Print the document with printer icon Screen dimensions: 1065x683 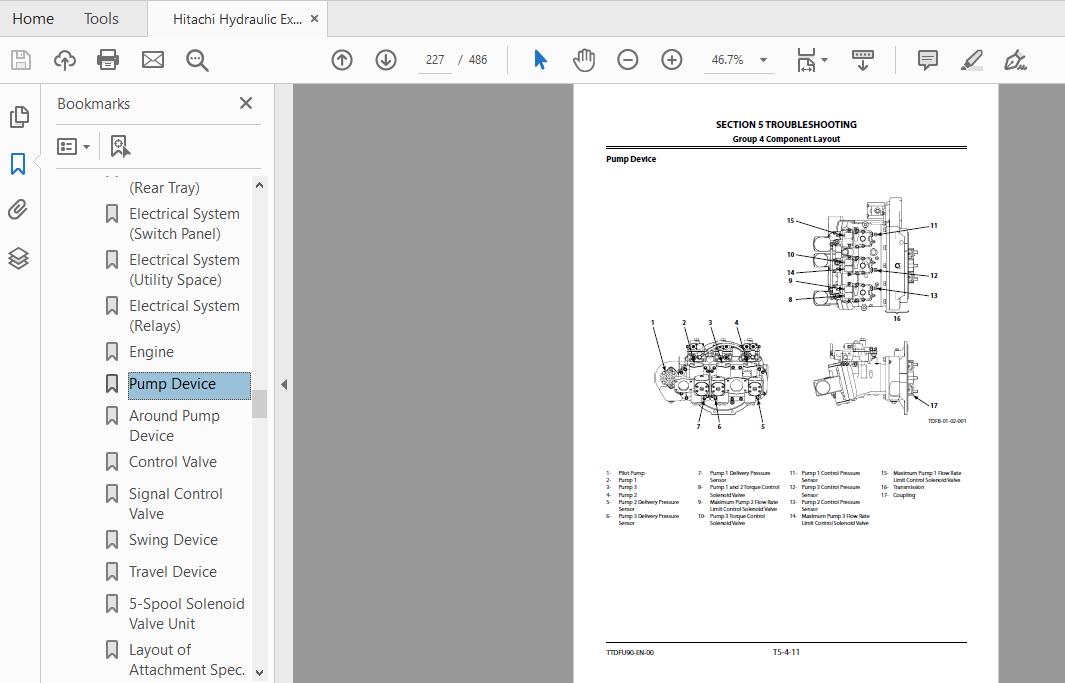tap(108, 60)
